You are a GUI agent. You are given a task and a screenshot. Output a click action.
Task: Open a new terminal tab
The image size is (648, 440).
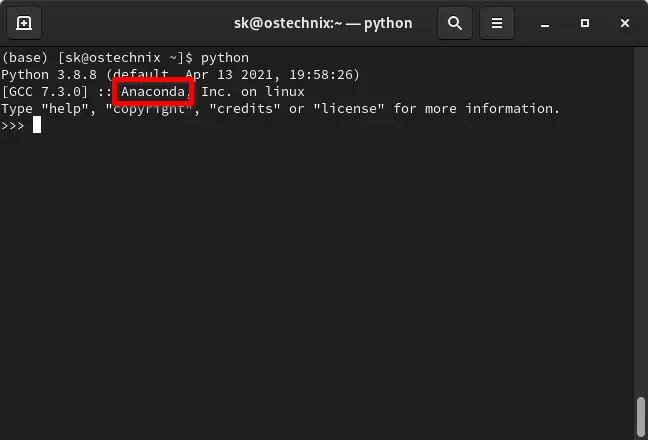[x=24, y=23]
